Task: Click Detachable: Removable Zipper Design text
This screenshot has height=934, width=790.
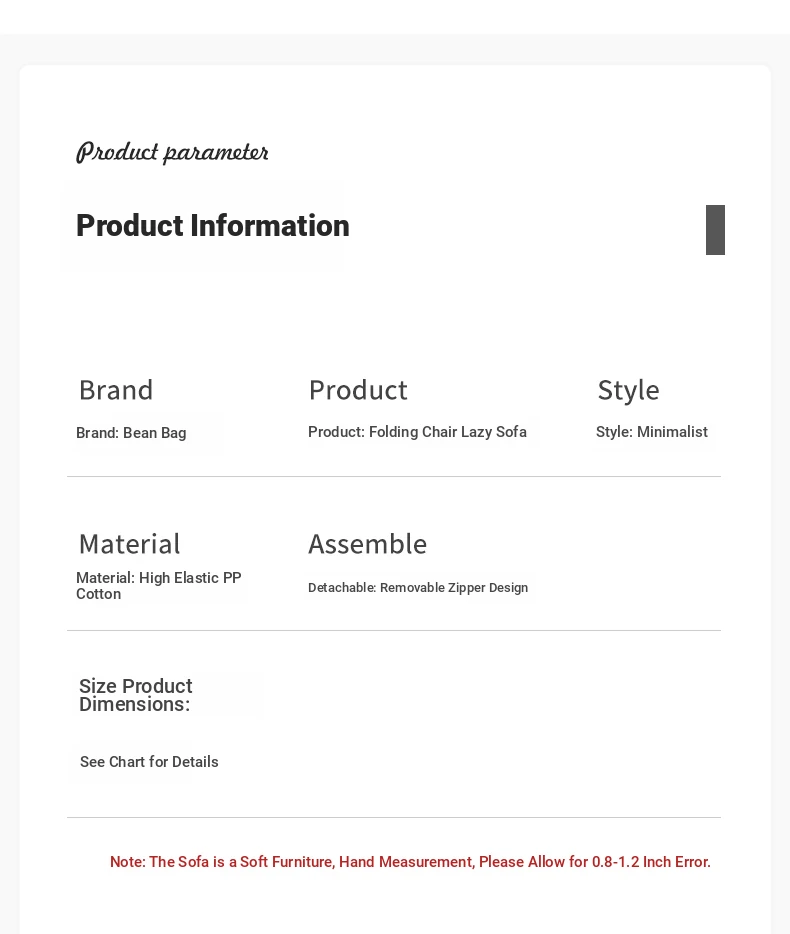Action: [x=418, y=588]
